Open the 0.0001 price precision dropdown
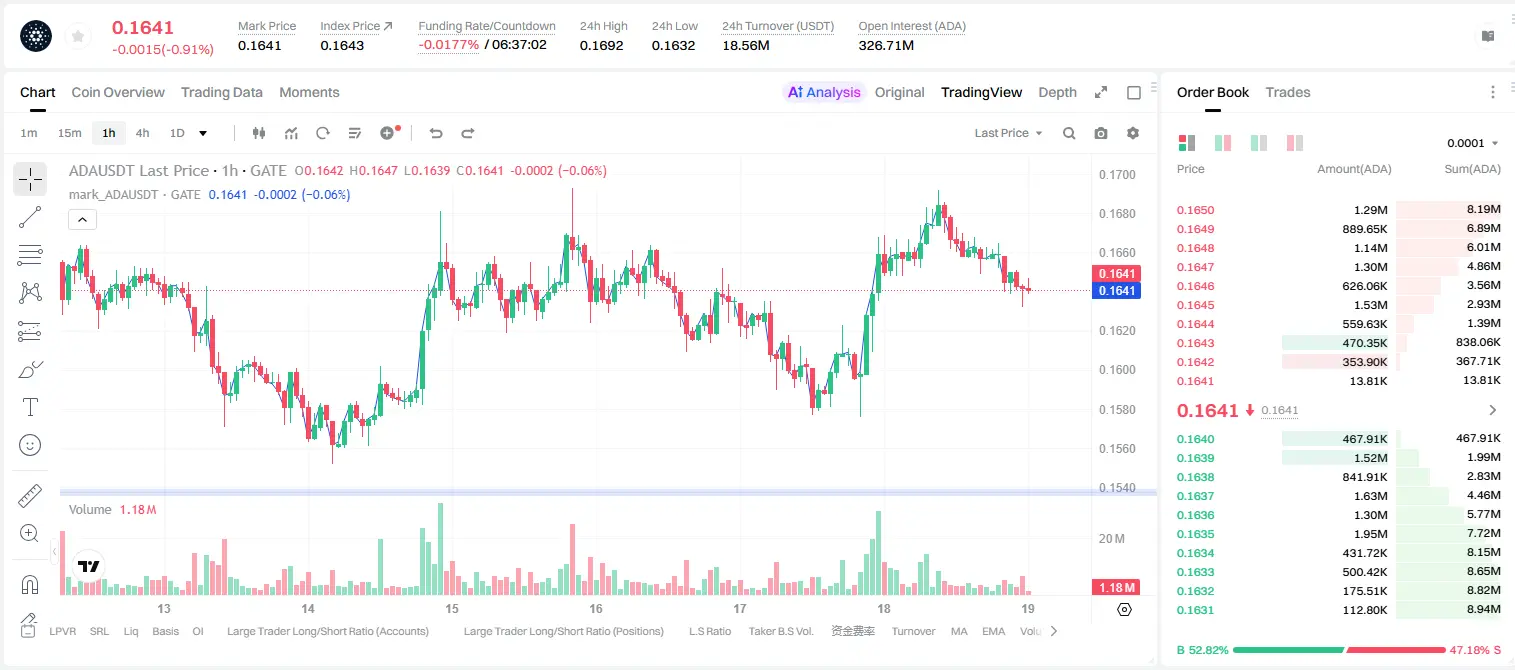 coord(1473,143)
